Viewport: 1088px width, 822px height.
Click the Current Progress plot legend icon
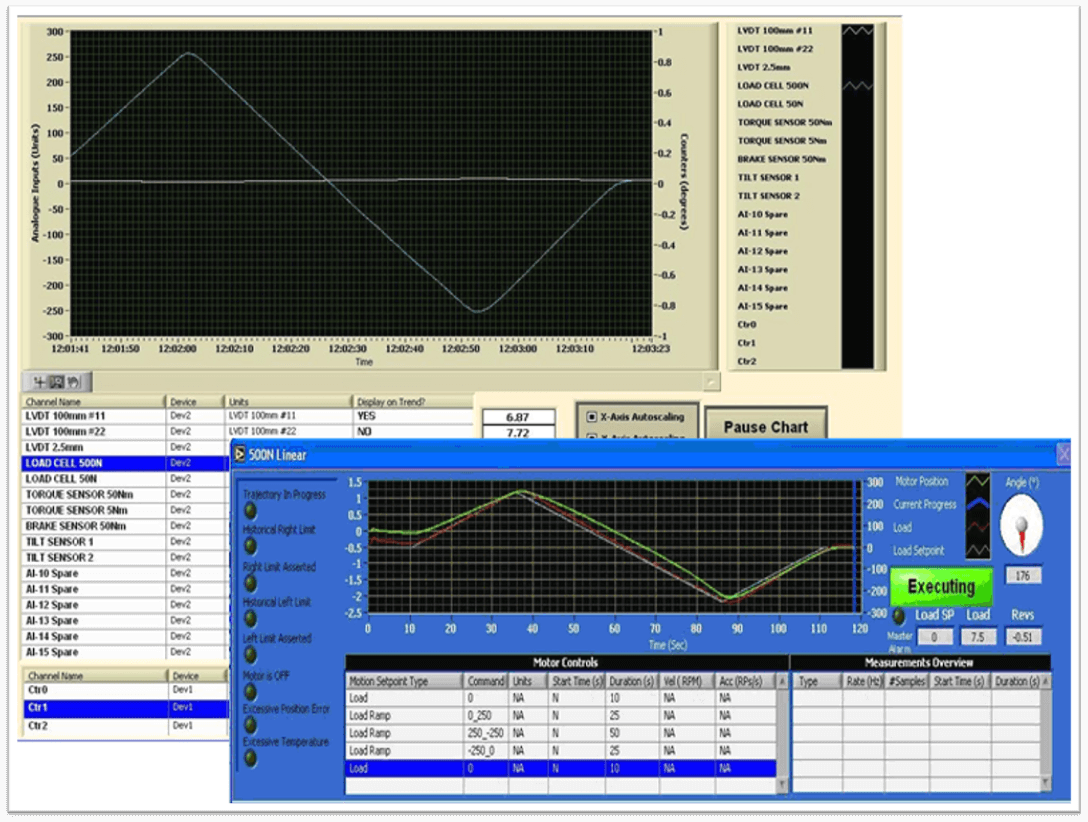tap(978, 505)
